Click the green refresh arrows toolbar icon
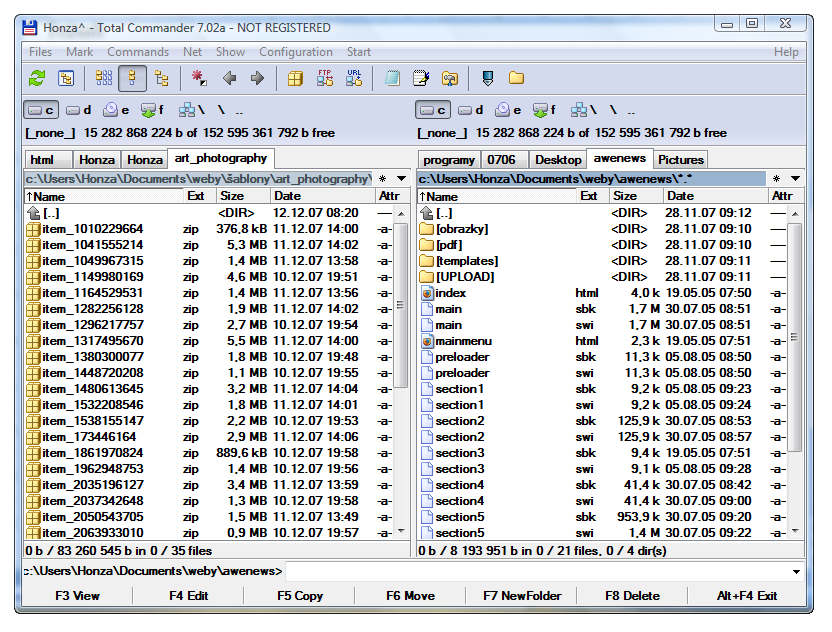The image size is (832, 632). click(37, 79)
